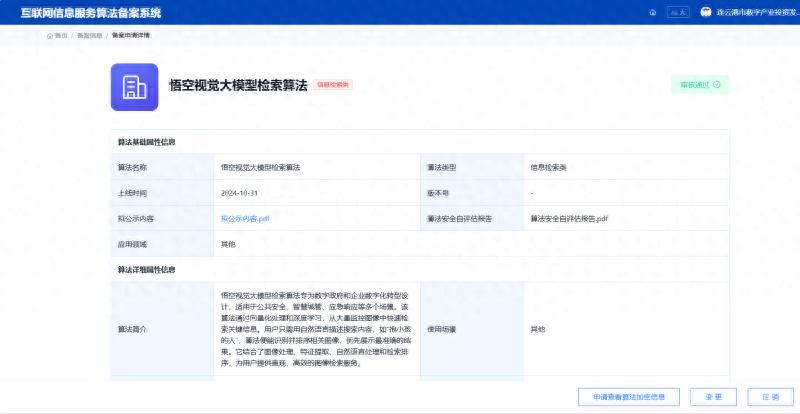Click 信息检索类 value in algorithm type row
The height and width of the screenshot is (414, 800).
548,167
